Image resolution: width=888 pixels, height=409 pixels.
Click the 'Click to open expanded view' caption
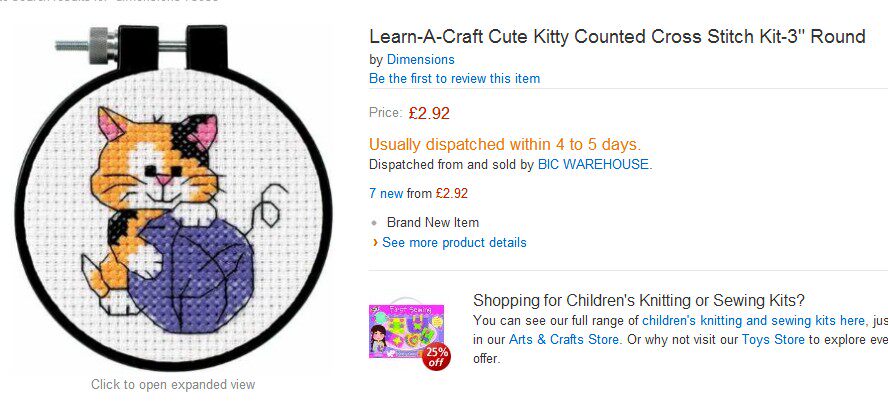pos(173,384)
